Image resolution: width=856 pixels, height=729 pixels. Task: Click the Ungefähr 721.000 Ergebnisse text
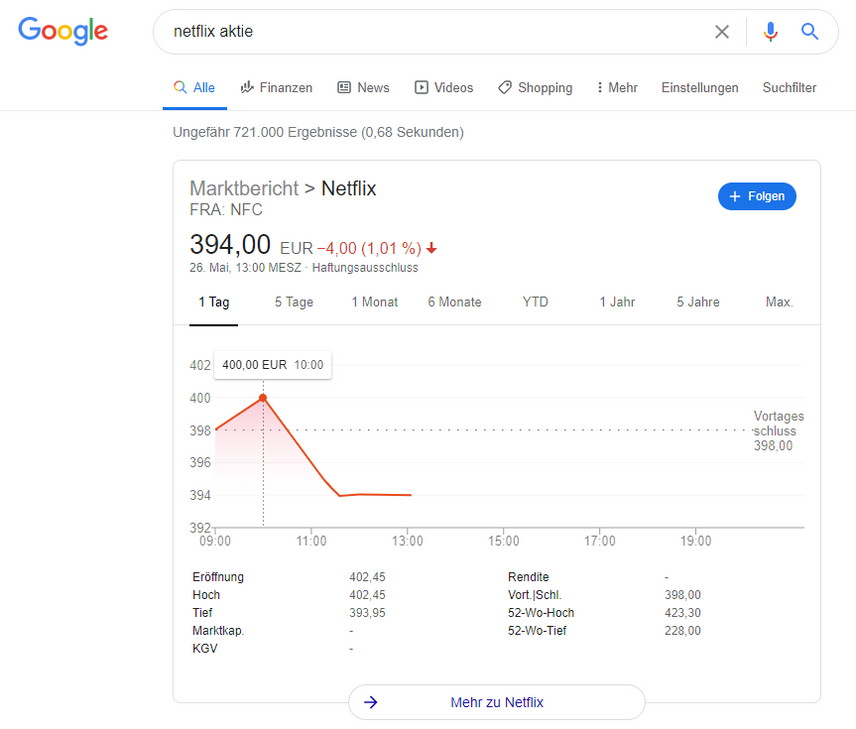[x=318, y=132]
